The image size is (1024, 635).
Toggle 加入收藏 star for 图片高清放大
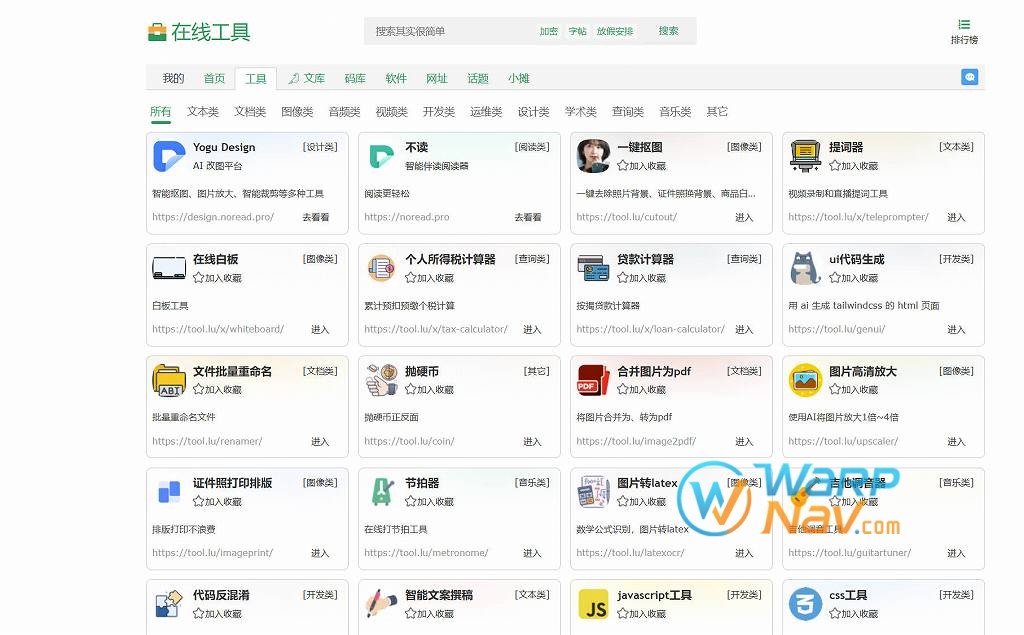coord(835,390)
